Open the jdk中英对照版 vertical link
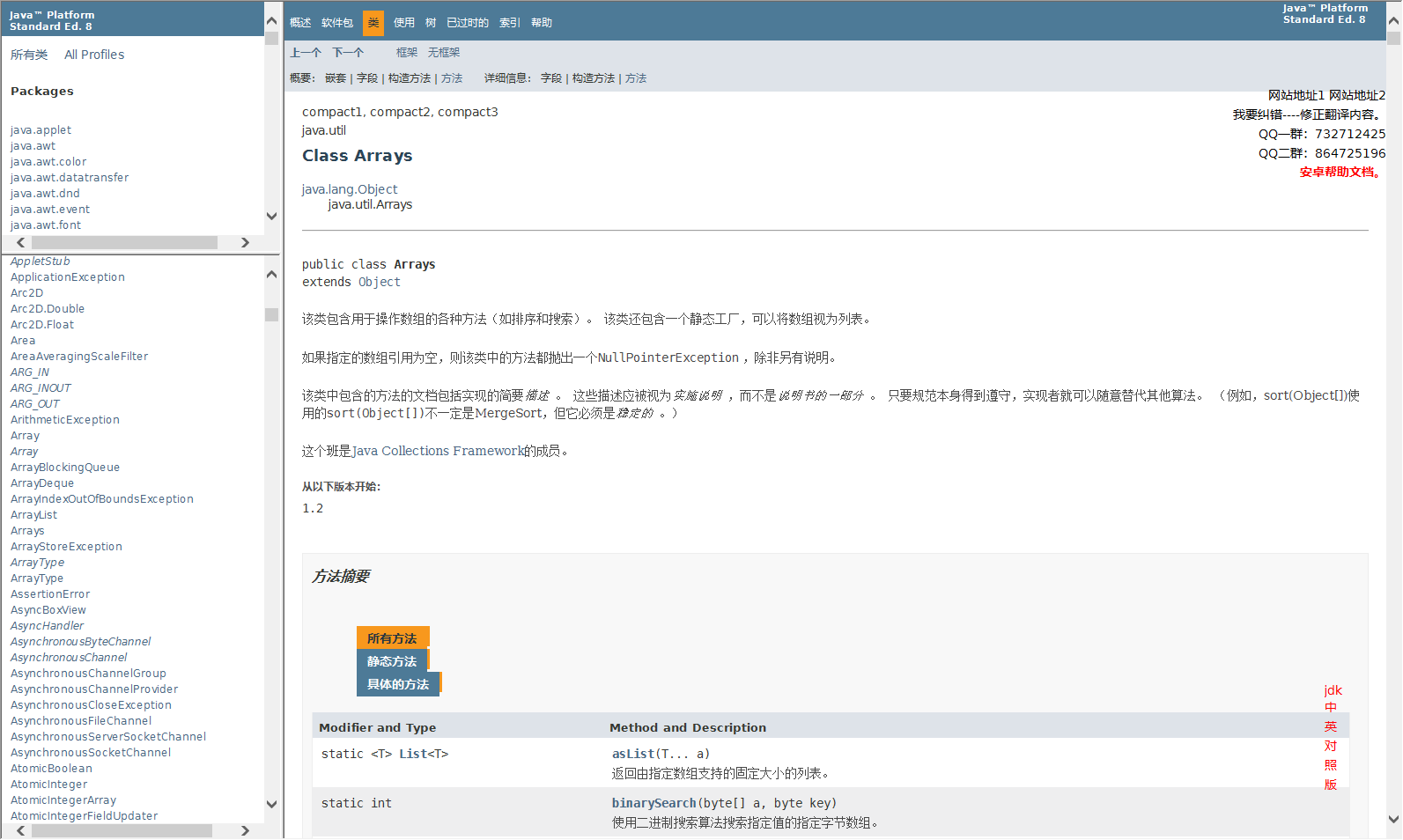This screenshot has width=1403, height=840. [1332, 737]
